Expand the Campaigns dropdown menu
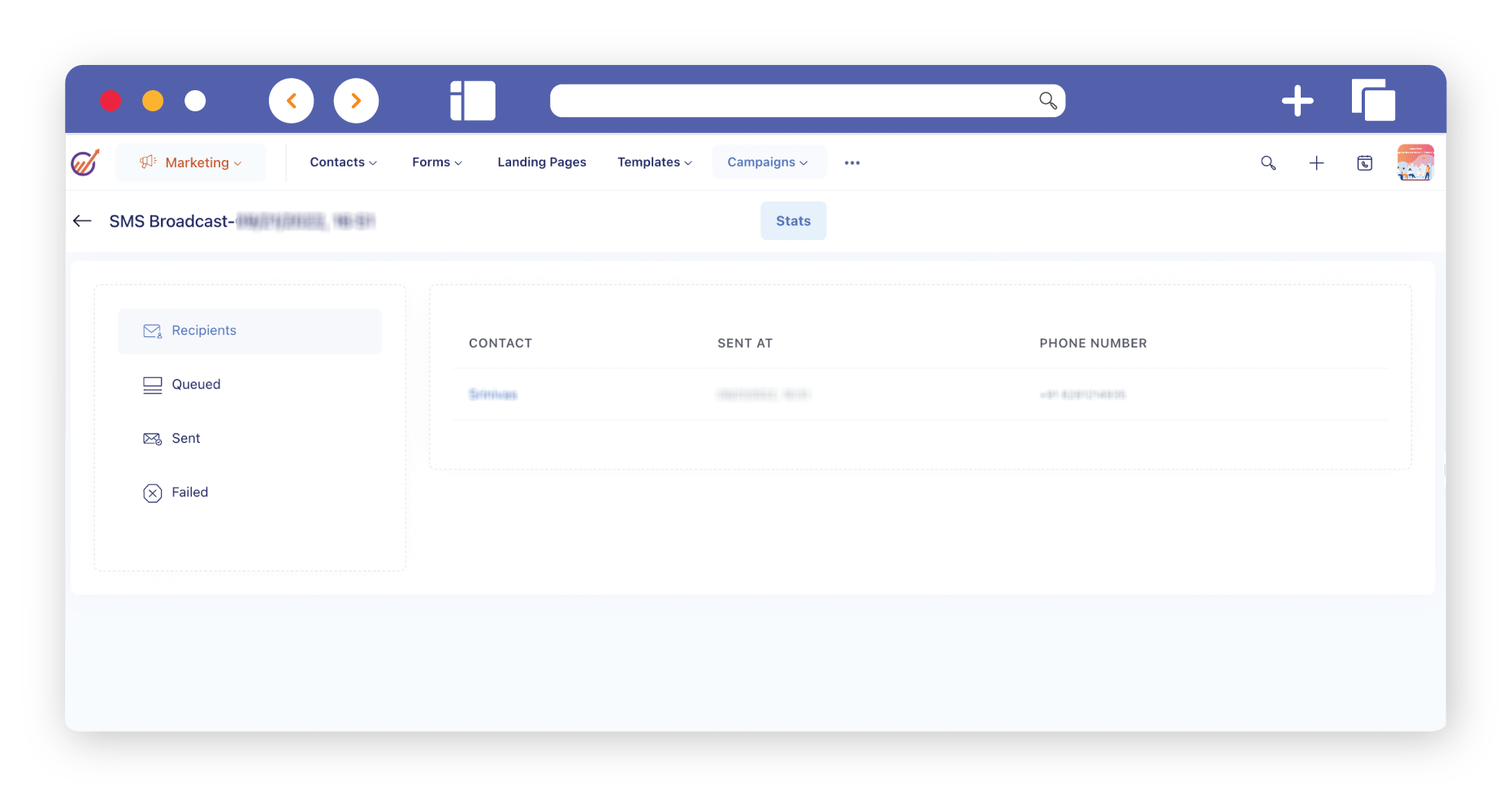The image size is (1512, 796). pos(768,162)
